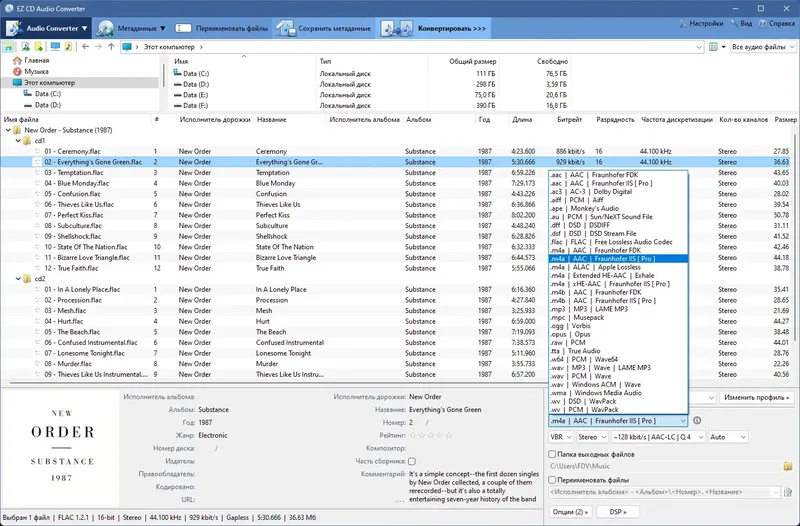This screenshot has height=526, width=800.
Task: Set a rating with the stars
Action: tap(431, 436)
